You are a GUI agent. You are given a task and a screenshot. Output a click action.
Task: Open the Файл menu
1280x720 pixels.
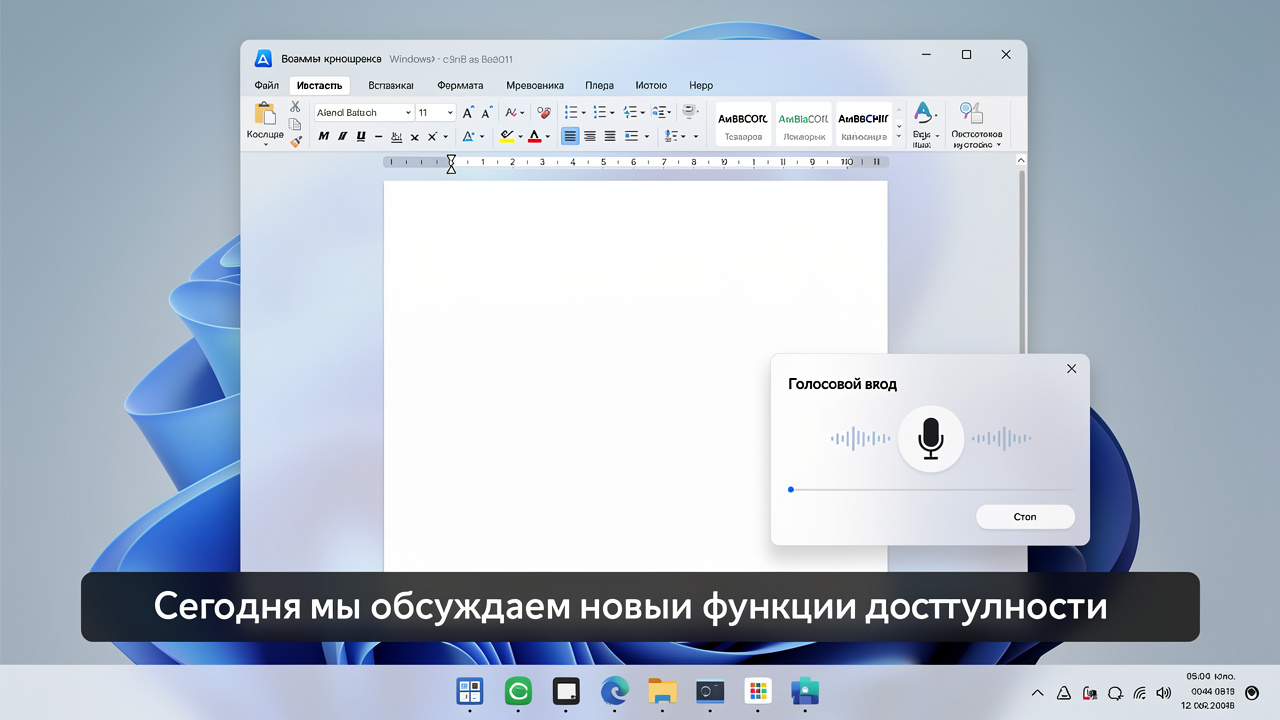(266, 86)
